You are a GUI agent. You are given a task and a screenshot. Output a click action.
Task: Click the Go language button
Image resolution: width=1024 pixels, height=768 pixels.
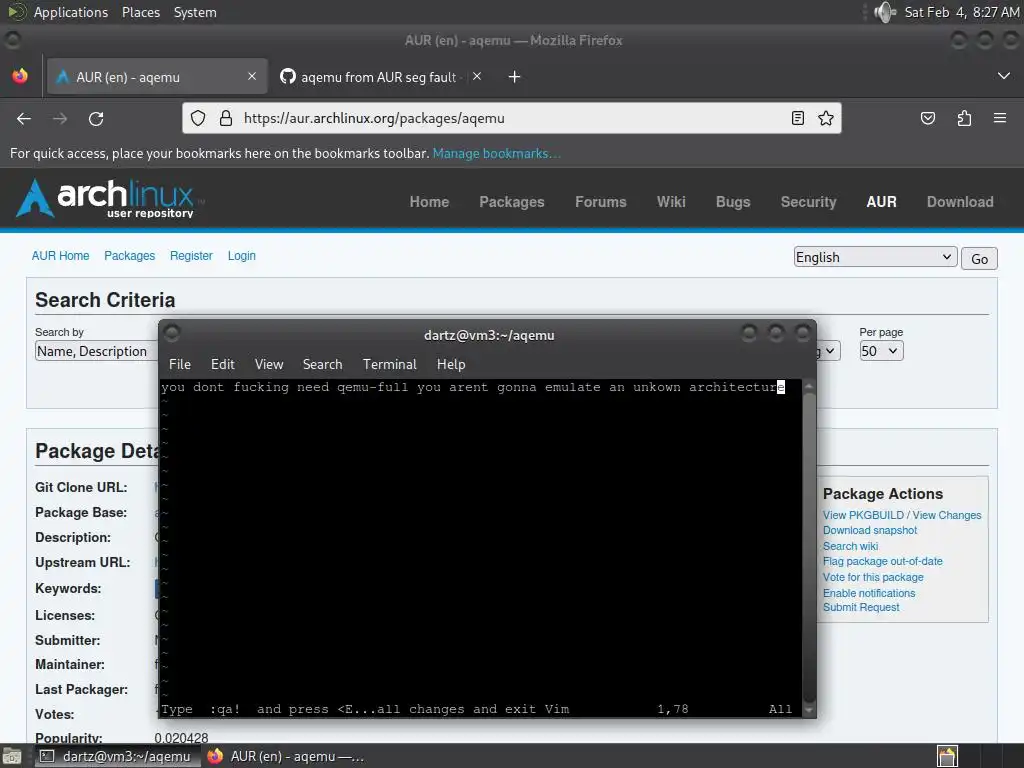tap(979, 259)
